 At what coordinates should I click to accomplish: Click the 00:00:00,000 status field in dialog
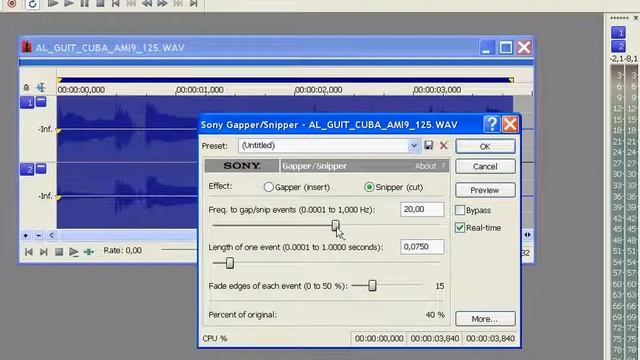tap(379, 338)
